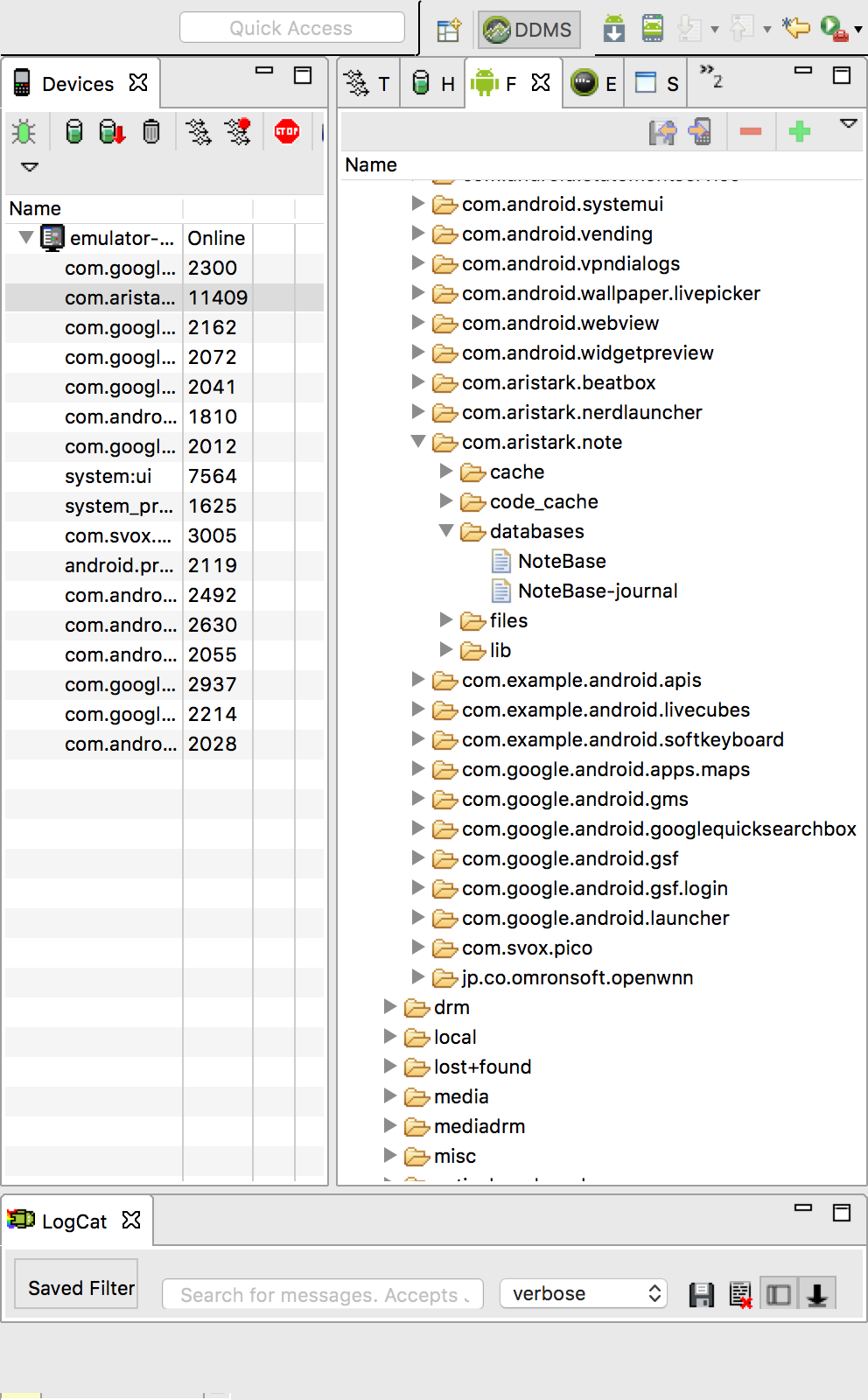The image size is (868, 1400).
Task: Click the emulator device icon in Devices list
Action: point(53,238)
